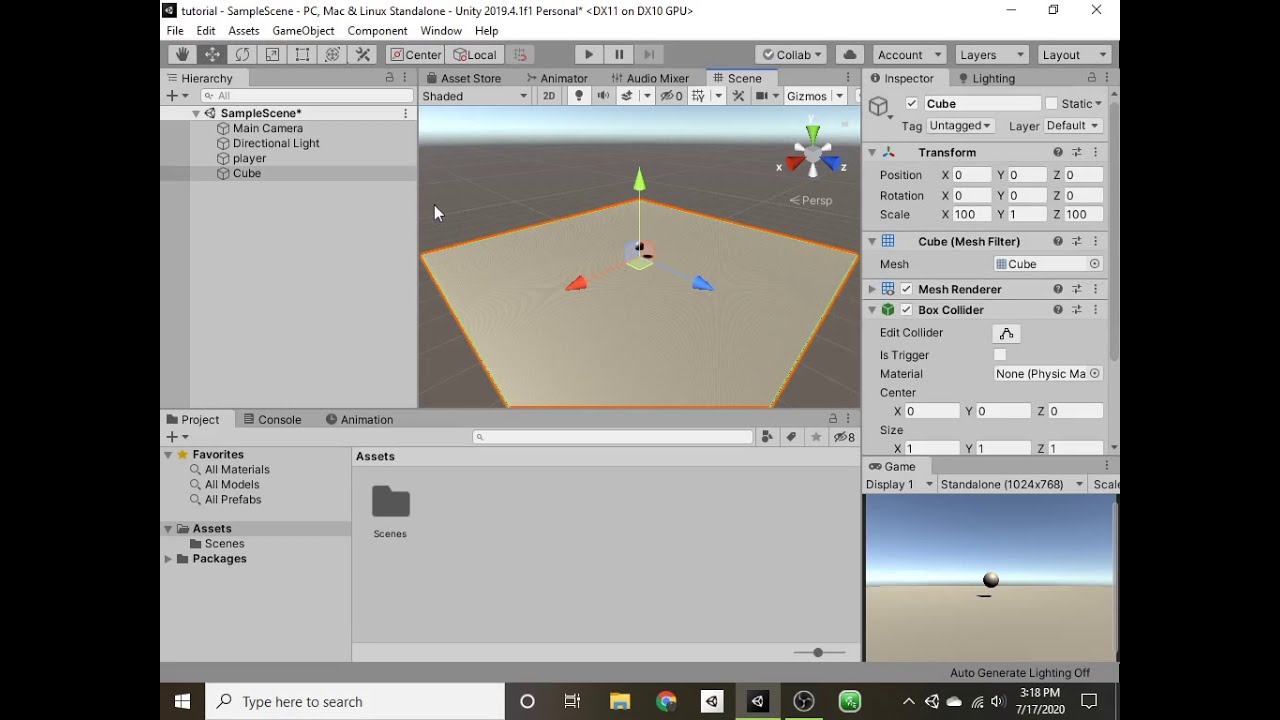Viewport: 1280px width, 720px height.
Task: Toggle scene lighting bulb icon
Action: tap(578, 96)
